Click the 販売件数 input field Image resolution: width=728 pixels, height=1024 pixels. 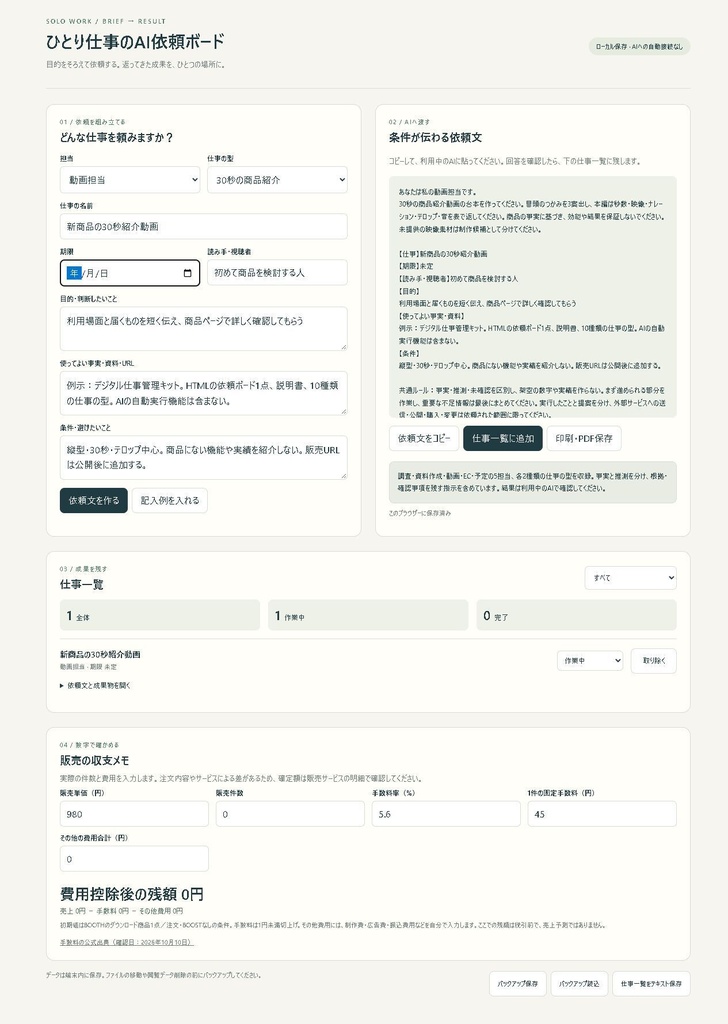[290, 814]
